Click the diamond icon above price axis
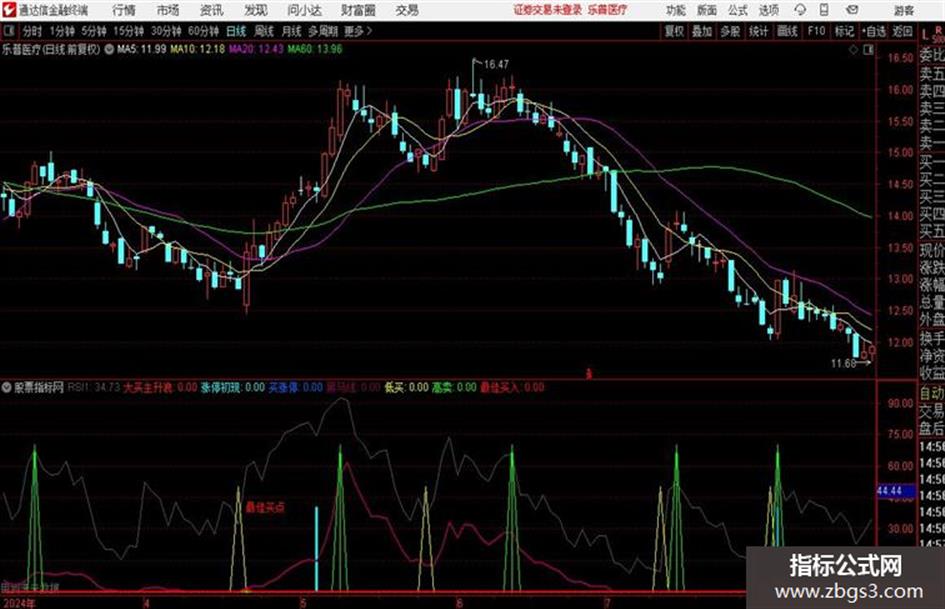The width and height of the screenshot is (945, 609). click(x=853, y=50)
